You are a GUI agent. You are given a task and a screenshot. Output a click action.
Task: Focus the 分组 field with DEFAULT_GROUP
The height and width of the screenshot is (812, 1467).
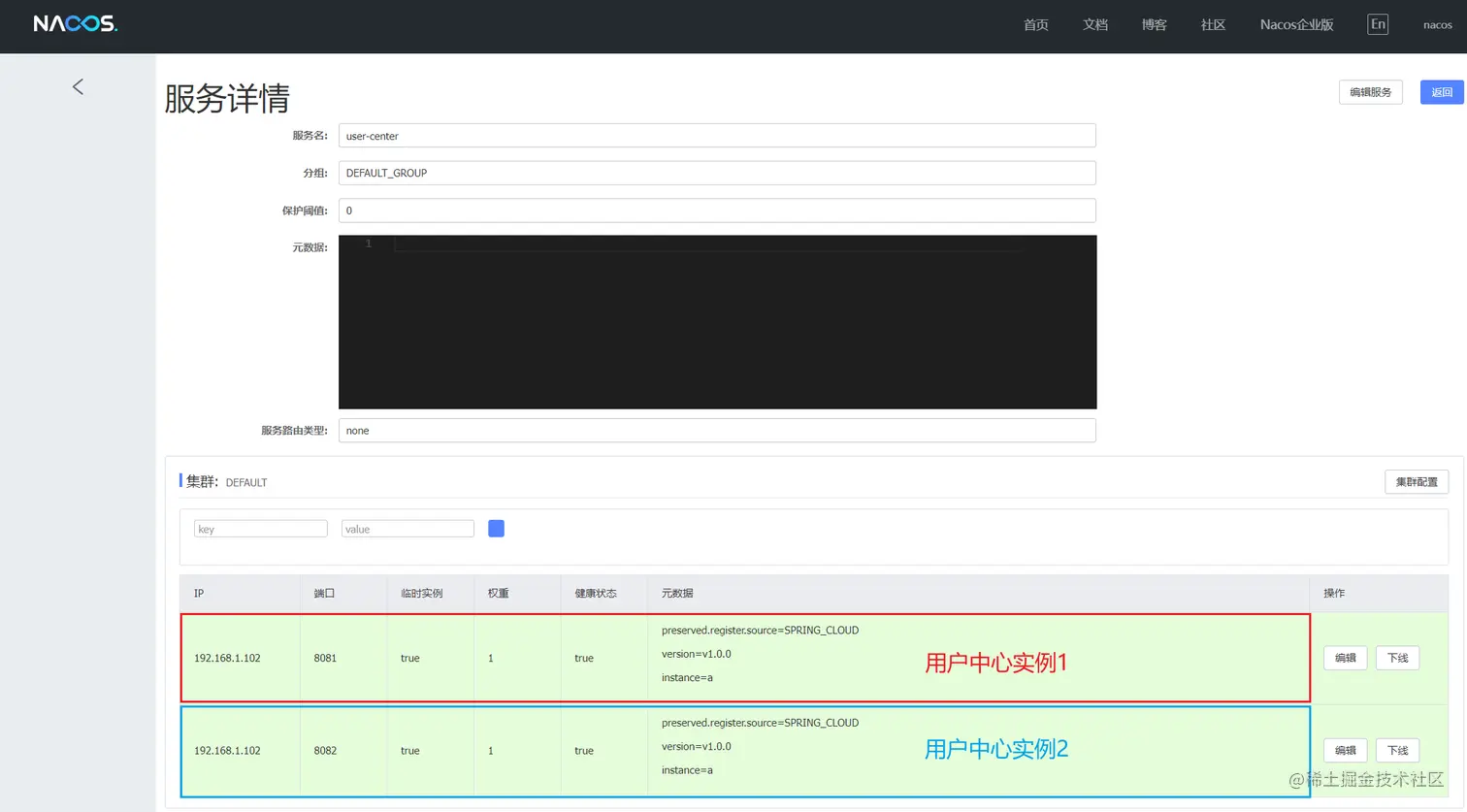(717, 173)
